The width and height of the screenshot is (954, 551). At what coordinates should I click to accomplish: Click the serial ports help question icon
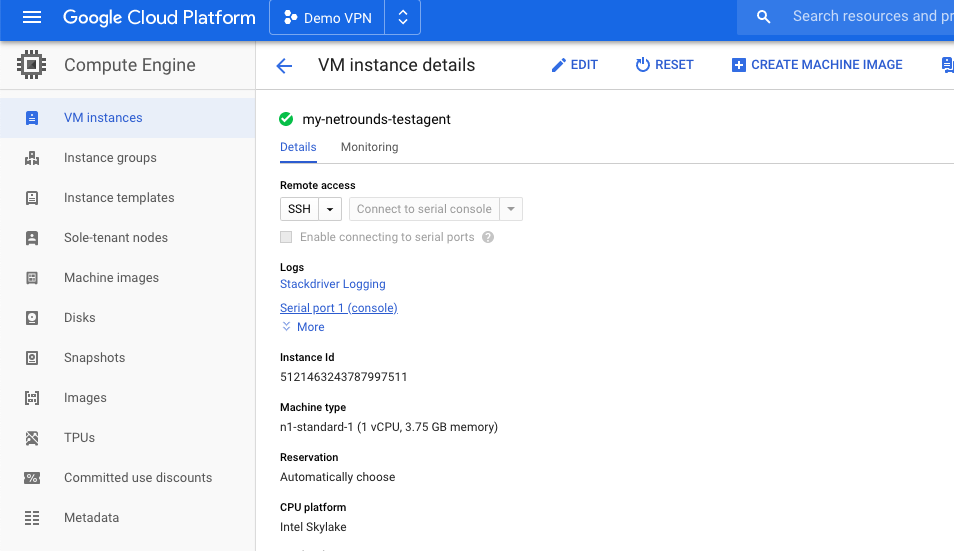(x=488, y=237)
